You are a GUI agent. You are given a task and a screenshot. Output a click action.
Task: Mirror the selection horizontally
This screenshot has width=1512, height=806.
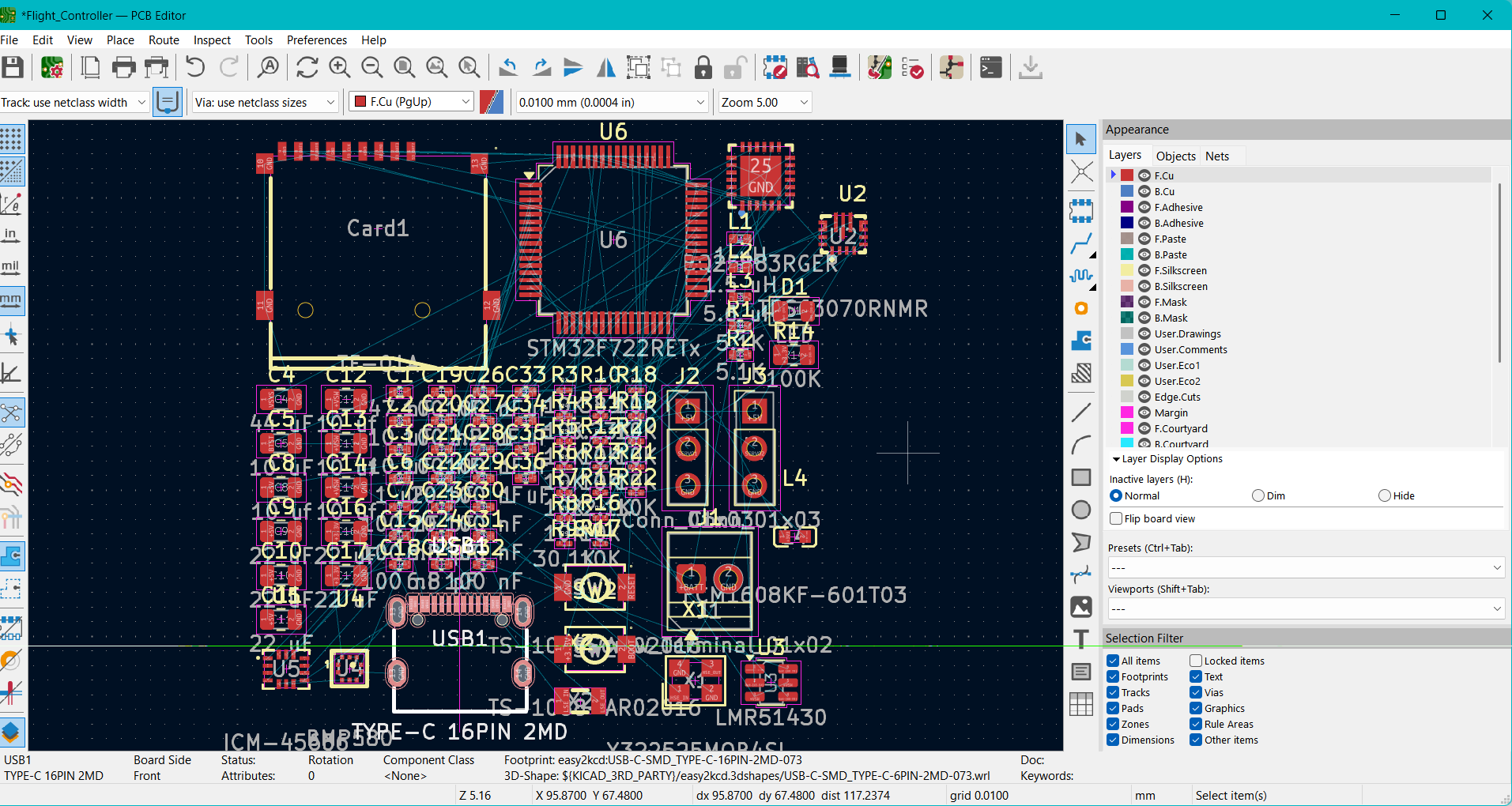click(606, 68)
